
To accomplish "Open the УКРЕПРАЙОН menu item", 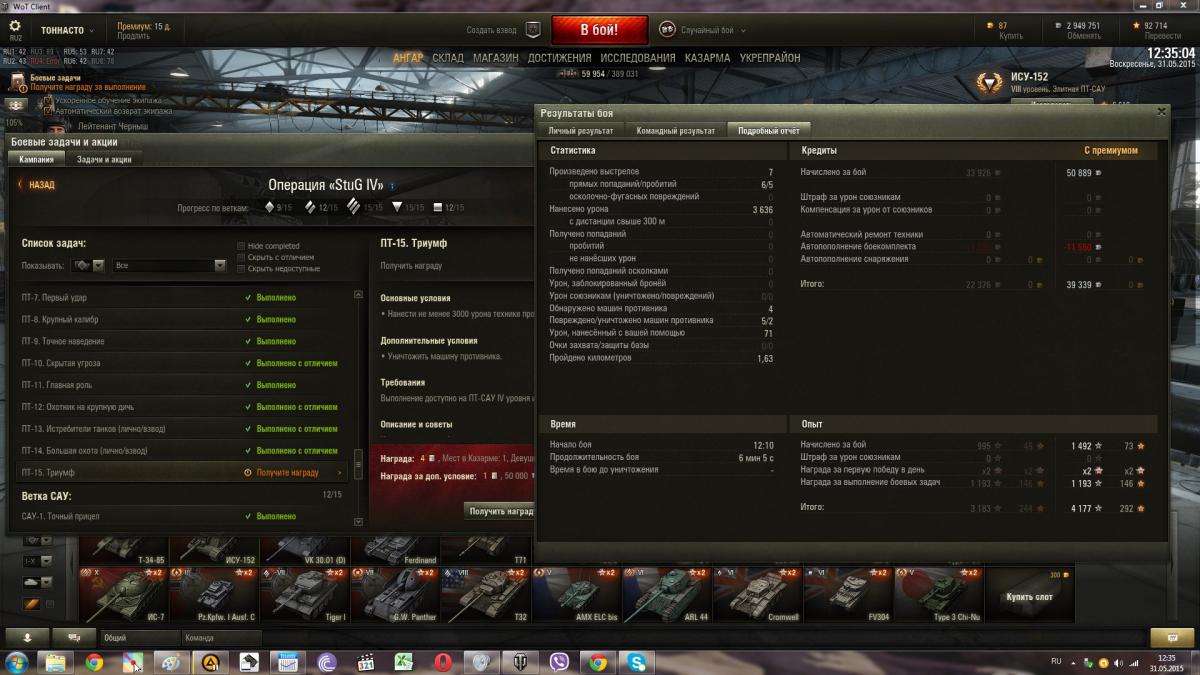I will click(770, 58).
